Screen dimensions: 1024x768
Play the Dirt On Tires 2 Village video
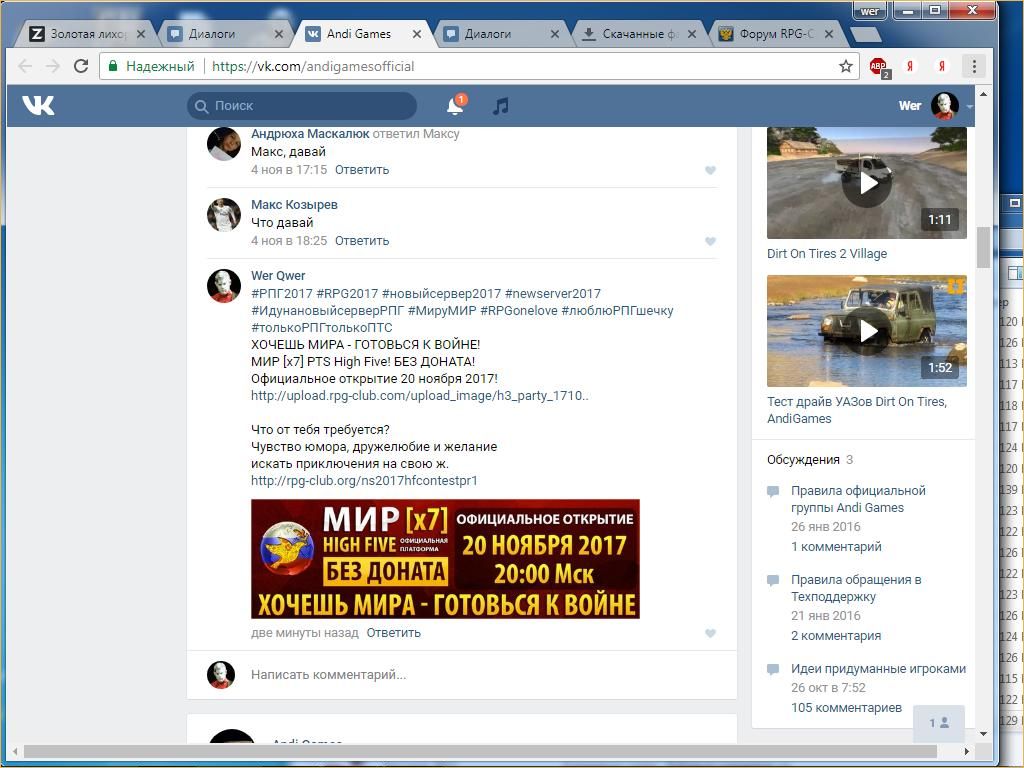click(867, 184)
